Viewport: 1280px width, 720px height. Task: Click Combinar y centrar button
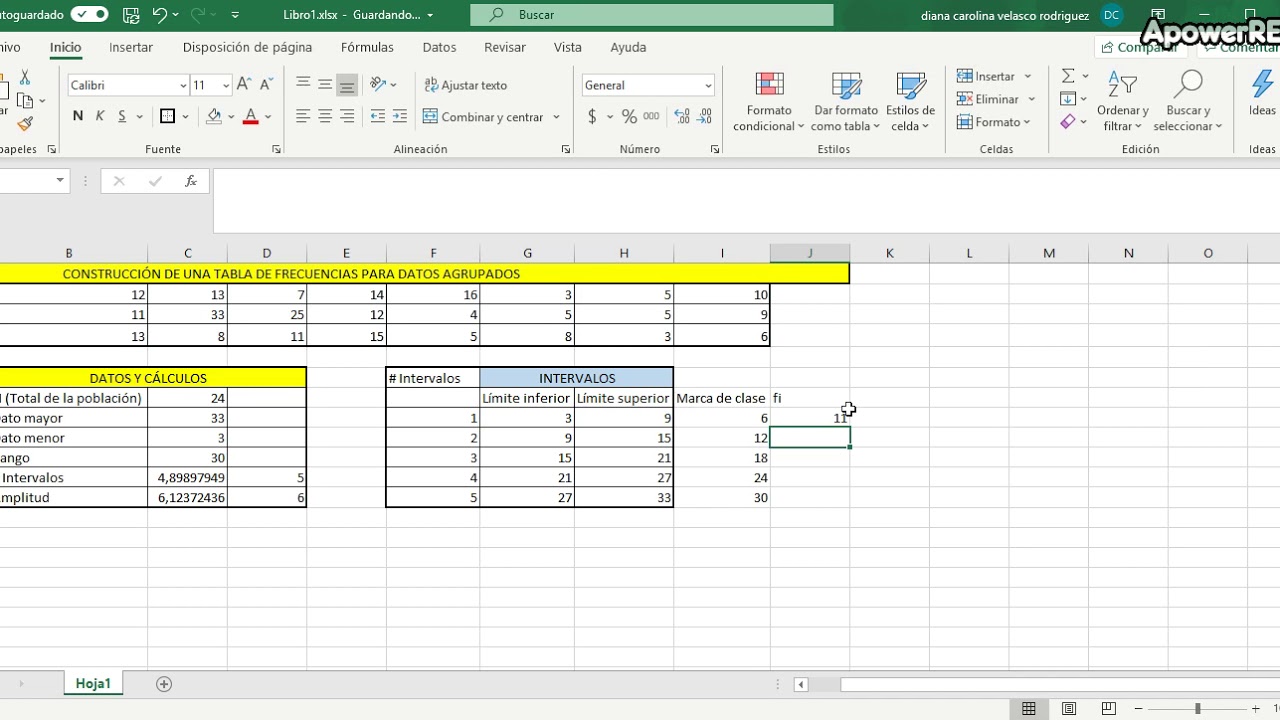pos(484,117)
